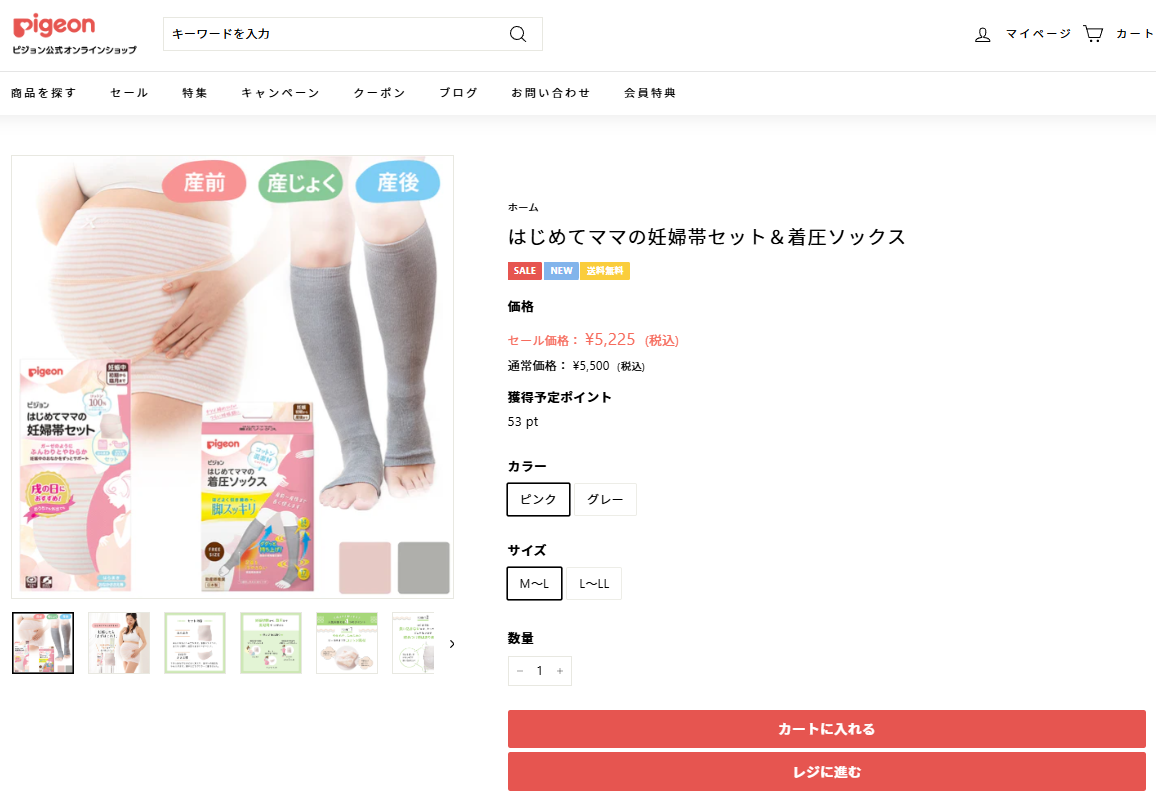Open the shopping cart icon
Screen dimensions: 1156x795
(1093, 33)
